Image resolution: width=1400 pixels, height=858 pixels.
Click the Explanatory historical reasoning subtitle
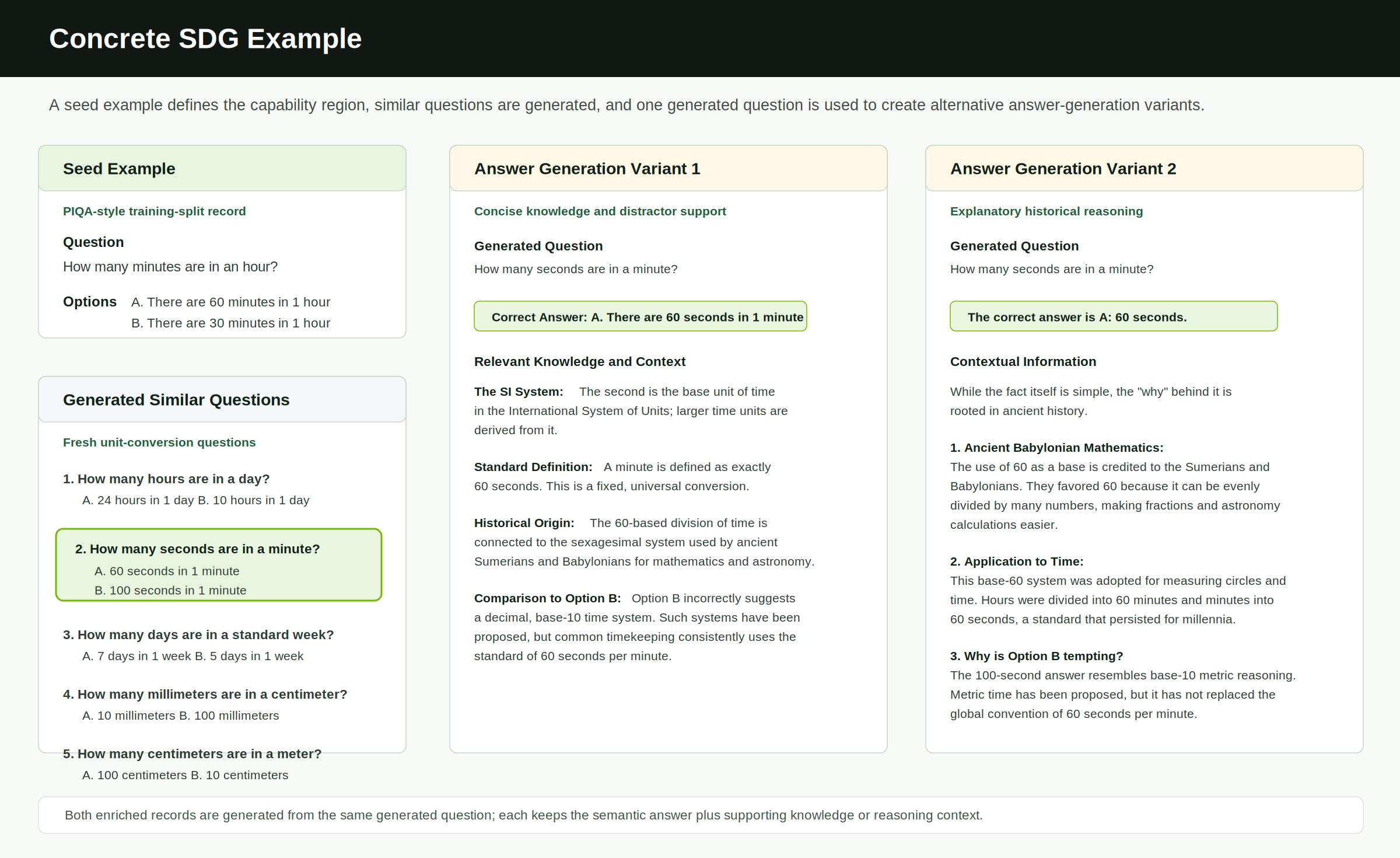pyautogui.click(x=1046, y=211)
